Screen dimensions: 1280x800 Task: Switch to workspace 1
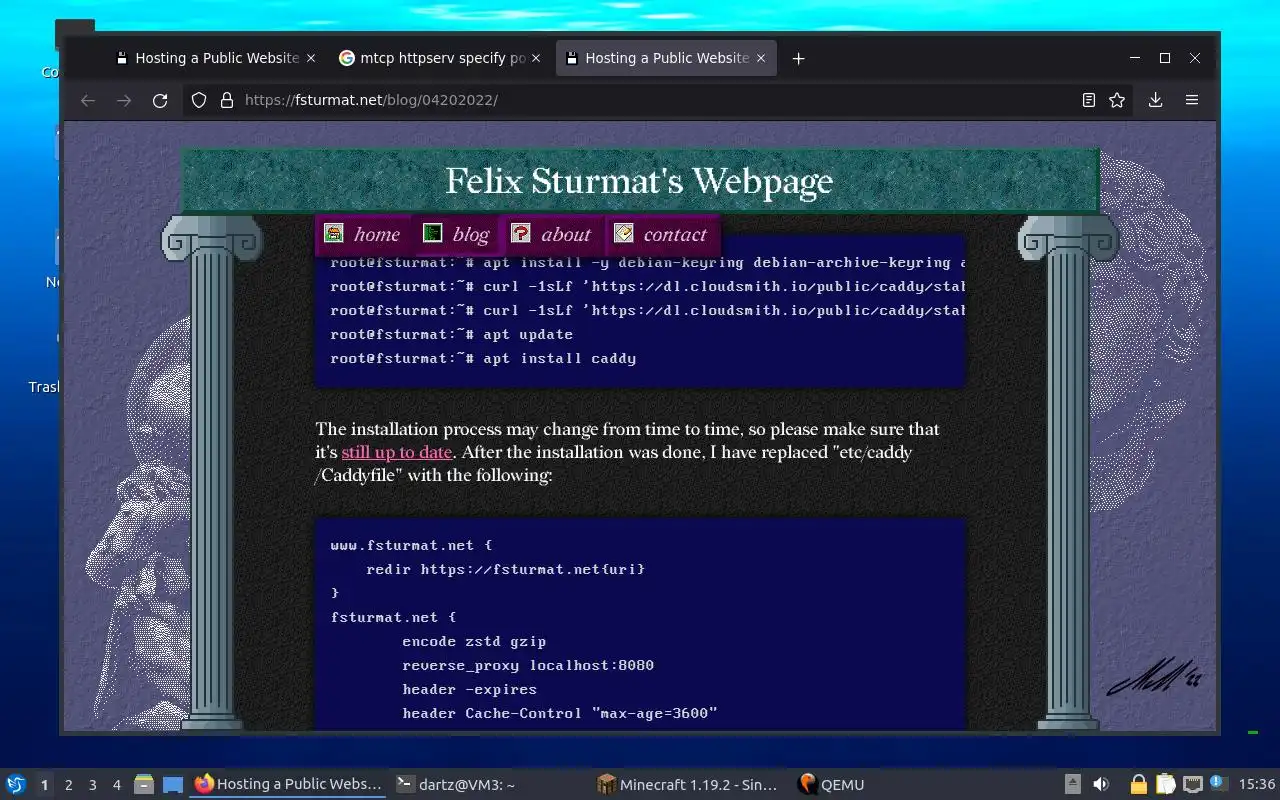pyautogui.click(x=44, y=785)
